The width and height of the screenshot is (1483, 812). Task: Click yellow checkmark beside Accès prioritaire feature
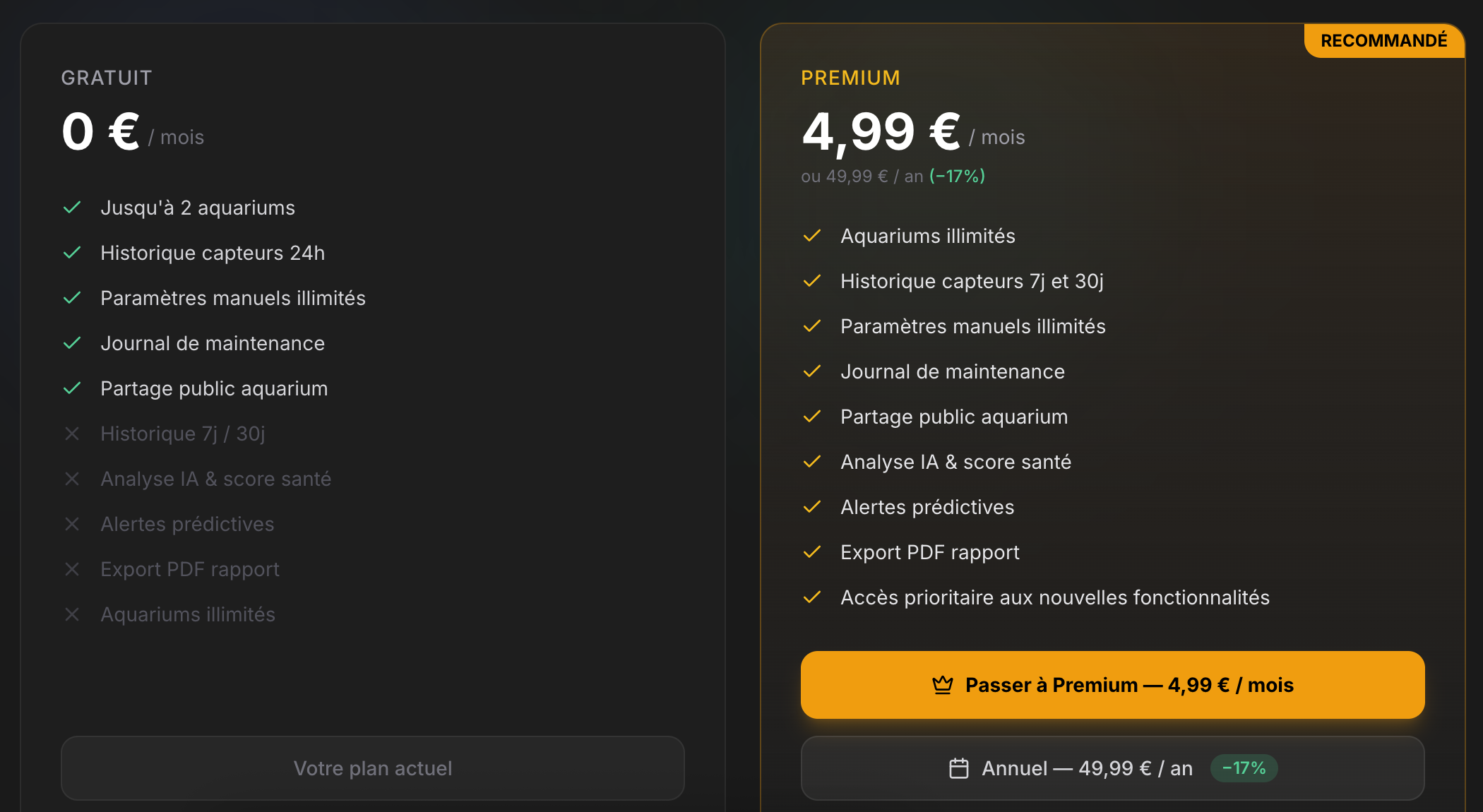coord(812,597)
